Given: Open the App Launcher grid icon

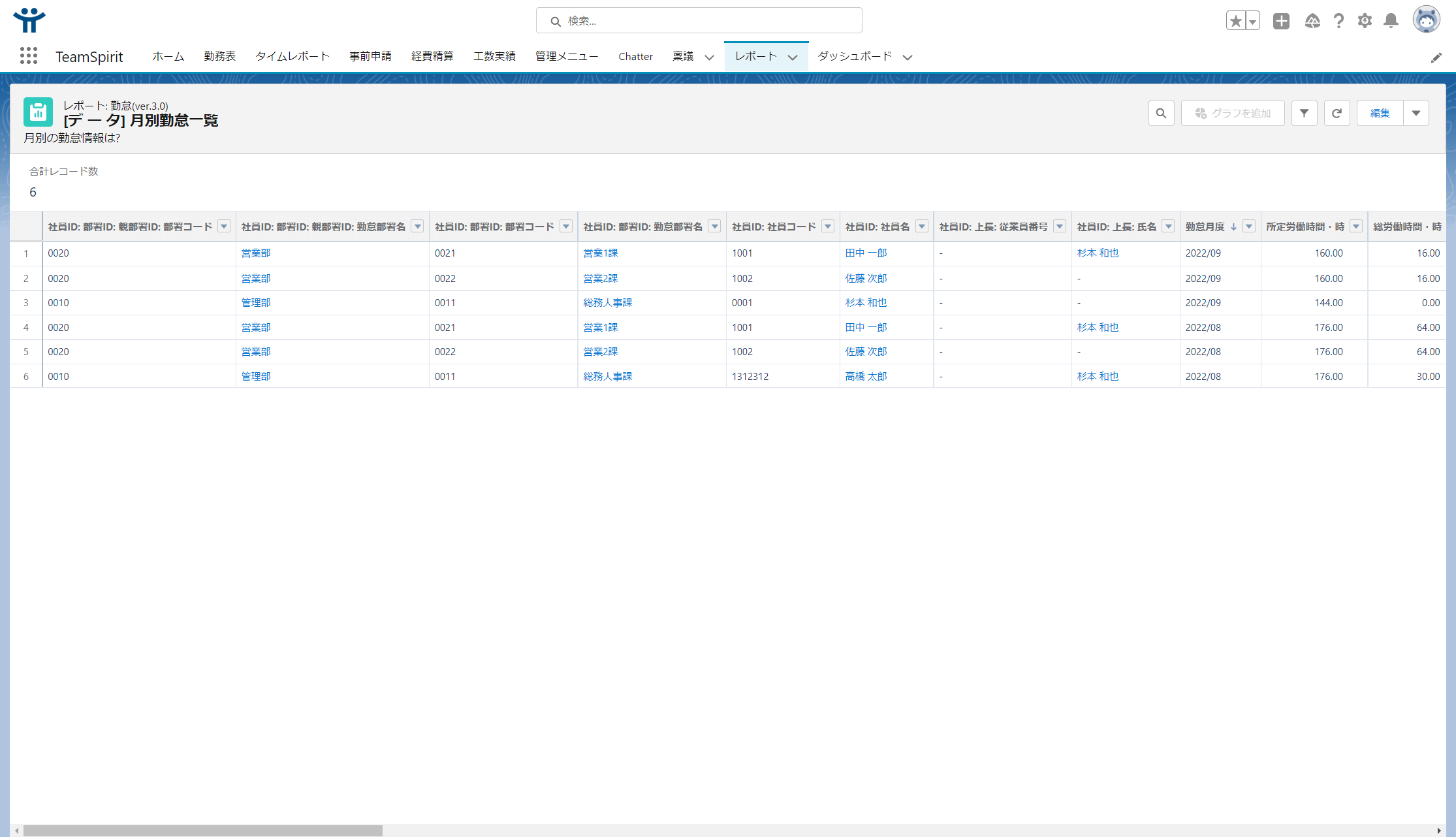Looking at the screenshot, I should pyautogui.click(x=28, y=56).
